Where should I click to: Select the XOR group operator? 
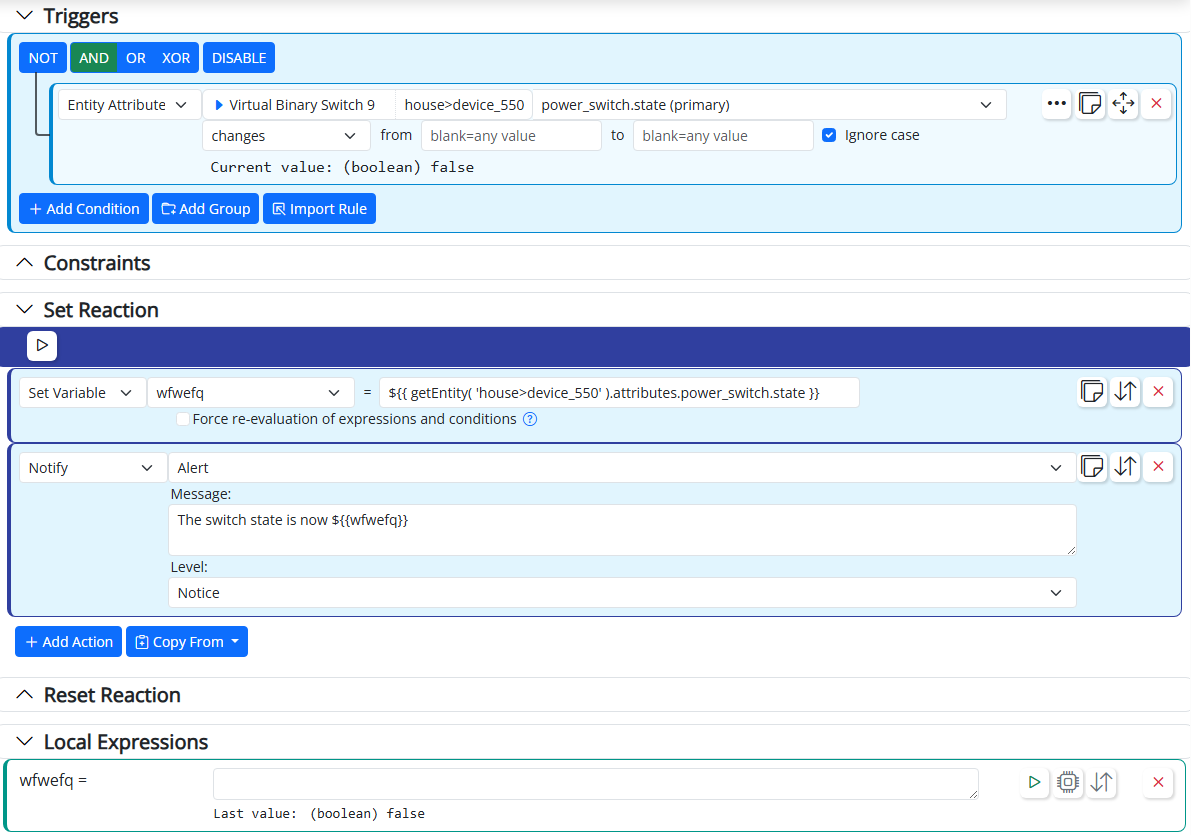click(x=176, y=58)
